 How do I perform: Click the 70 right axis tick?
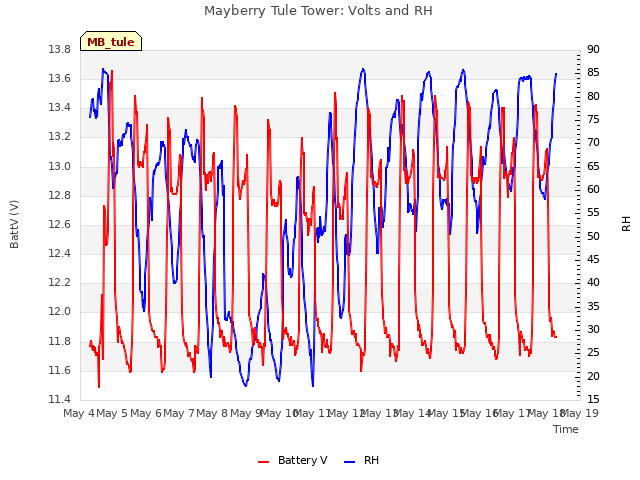point(593,142)
